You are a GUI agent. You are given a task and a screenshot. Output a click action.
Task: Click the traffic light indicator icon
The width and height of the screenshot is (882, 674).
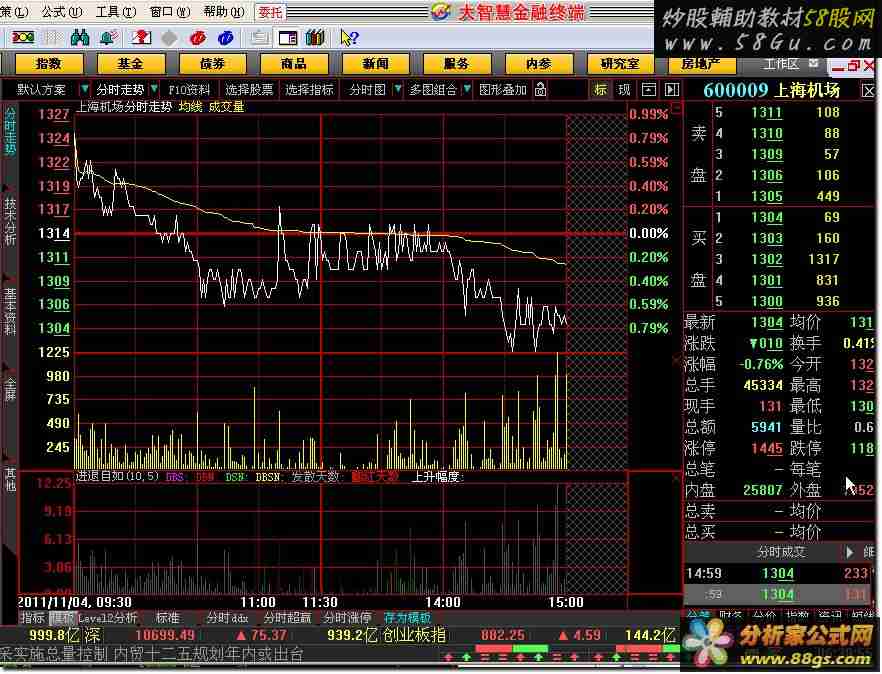[x=22, y=37]
